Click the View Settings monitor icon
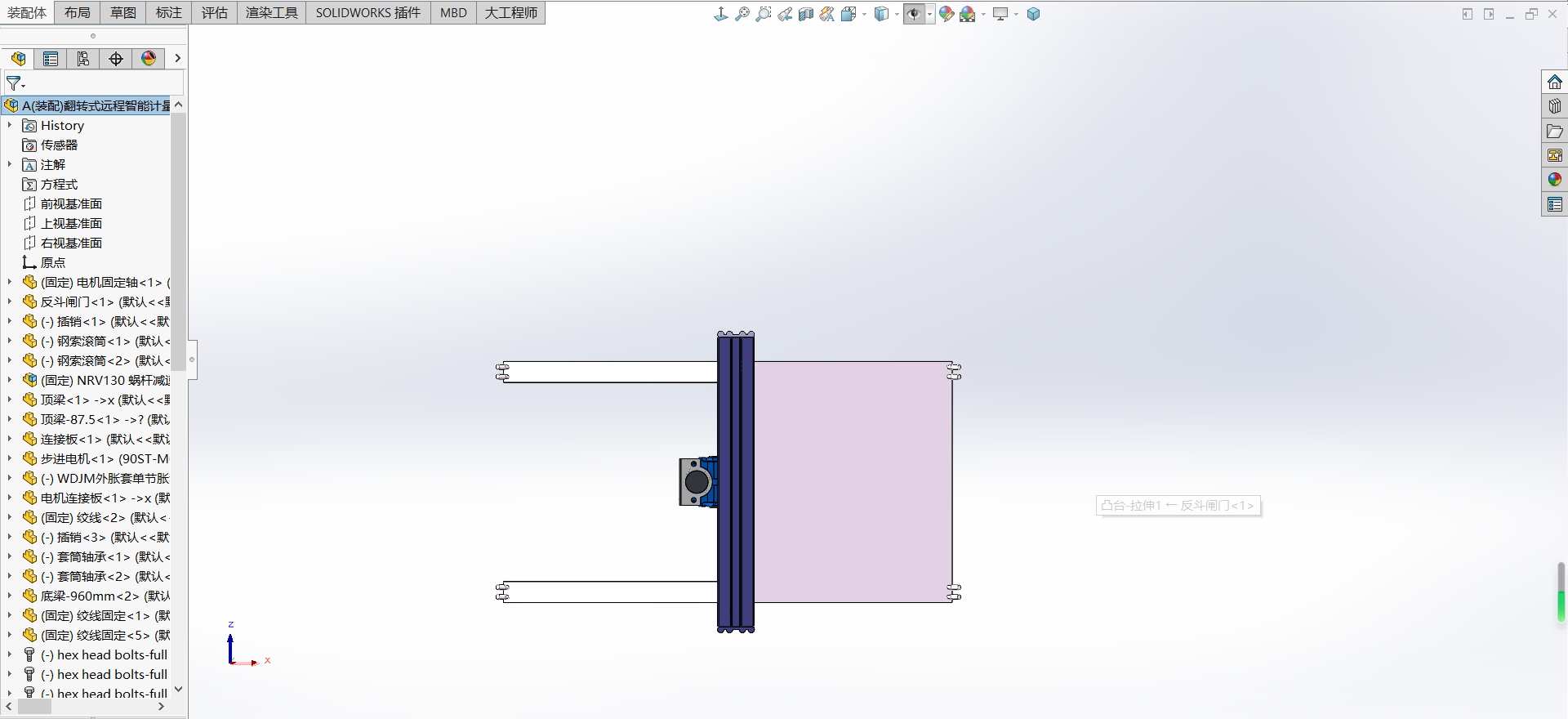The image size is (1568, 719). click(x=1000, y=14)
